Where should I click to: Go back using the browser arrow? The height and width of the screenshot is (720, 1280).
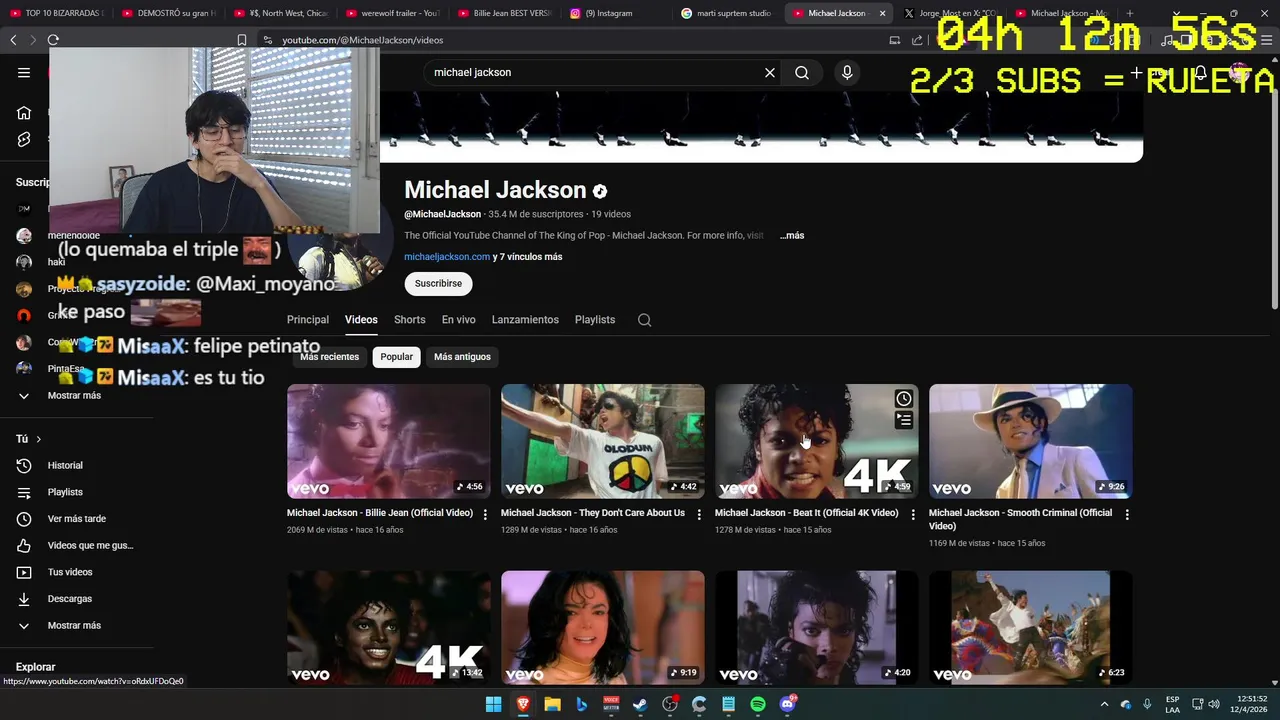[x=13, y=40]
